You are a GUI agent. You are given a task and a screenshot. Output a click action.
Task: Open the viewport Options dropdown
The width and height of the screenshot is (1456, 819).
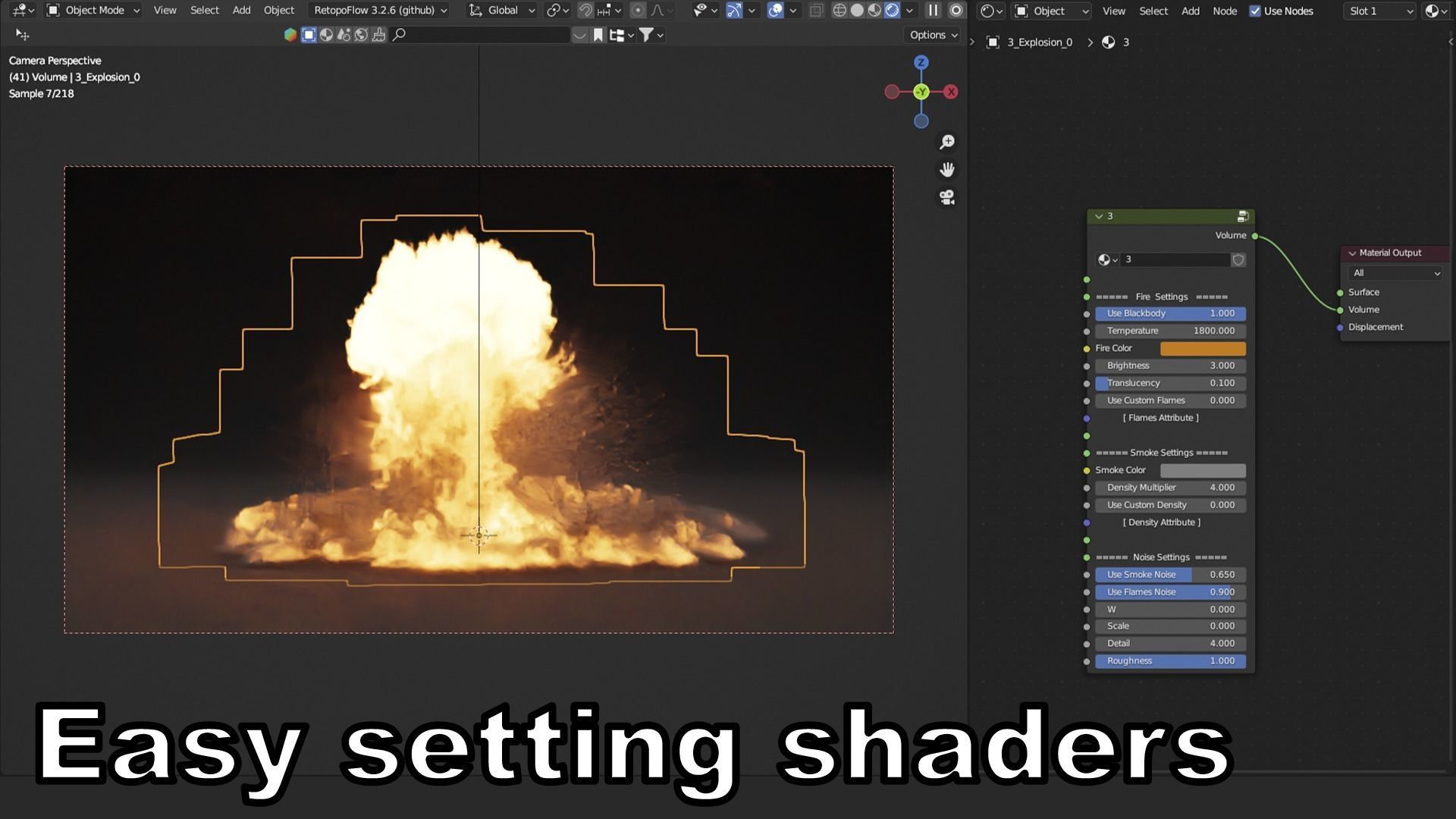tap(934, 35)
